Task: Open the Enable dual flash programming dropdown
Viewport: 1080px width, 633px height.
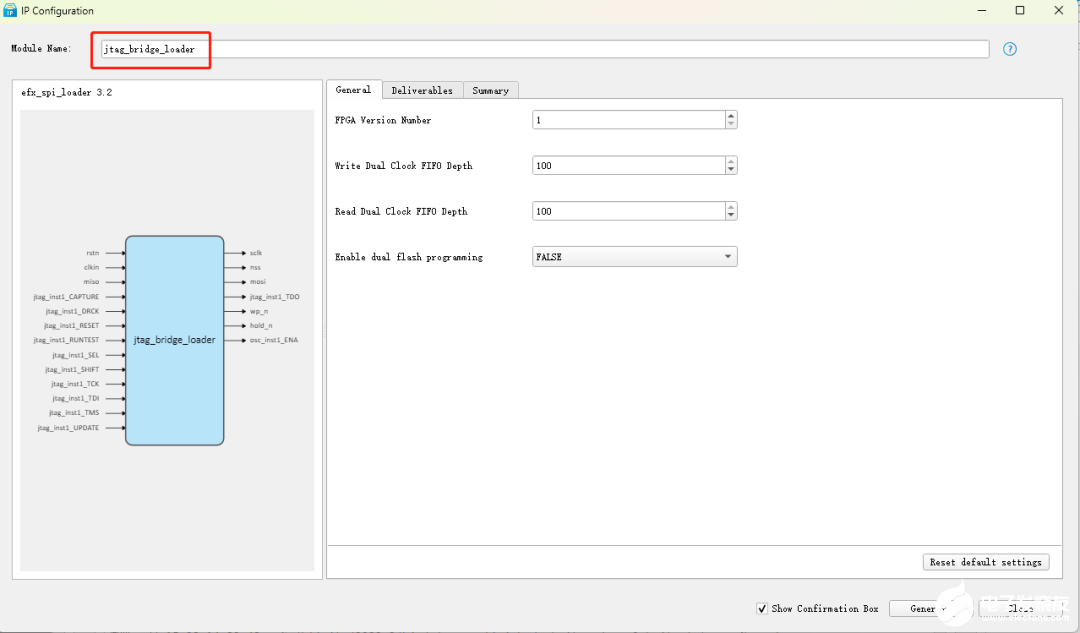Action: 635,257
